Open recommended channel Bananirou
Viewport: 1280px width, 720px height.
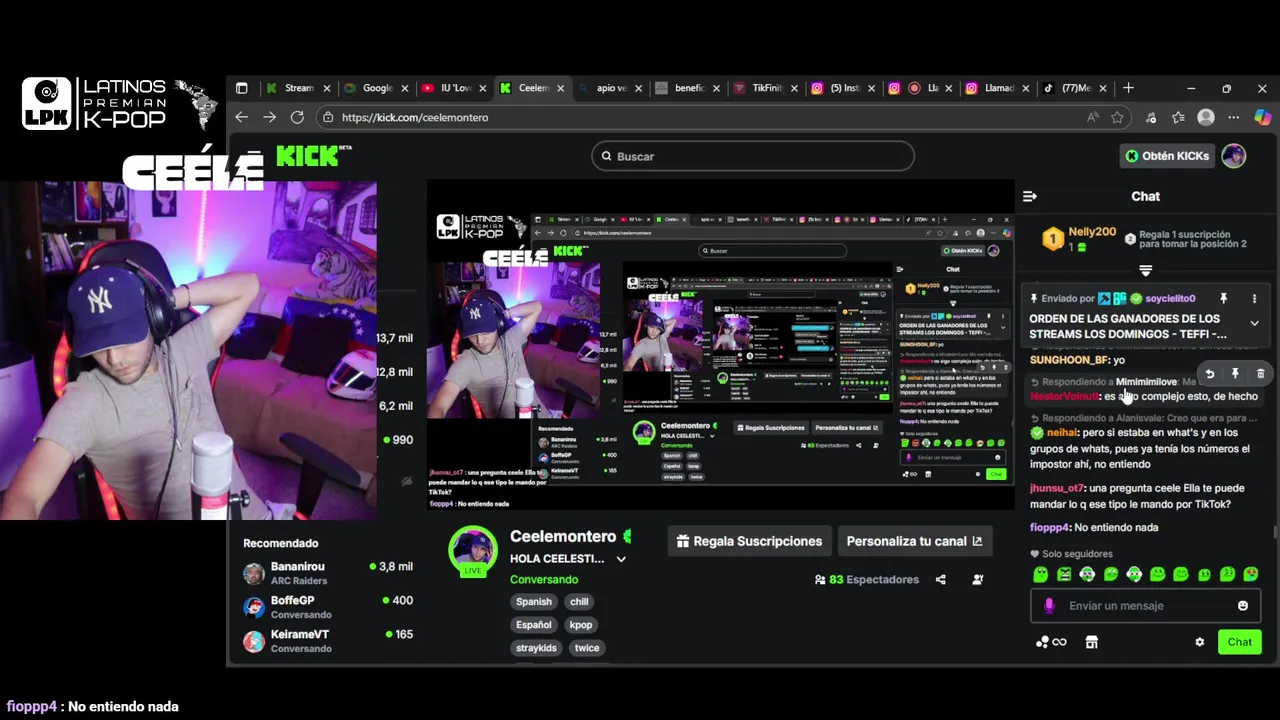[328, 573]
